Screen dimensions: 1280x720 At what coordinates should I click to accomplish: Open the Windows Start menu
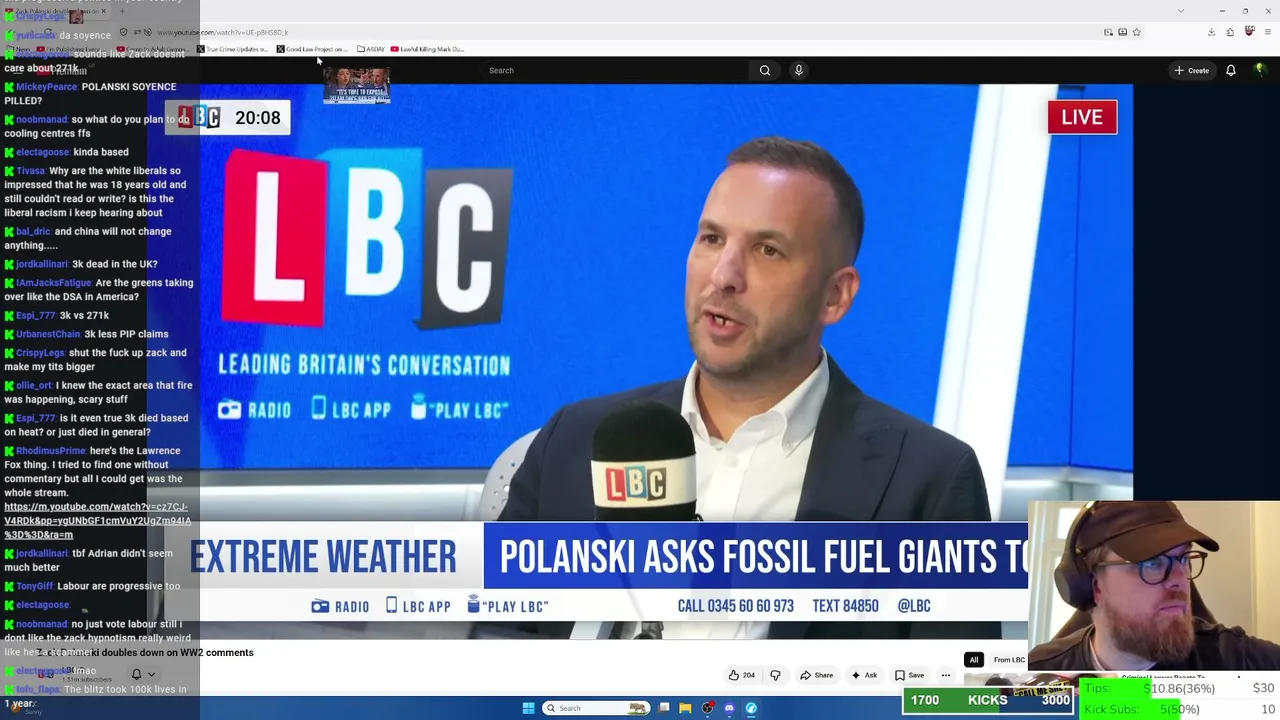(x=528, y=708)
